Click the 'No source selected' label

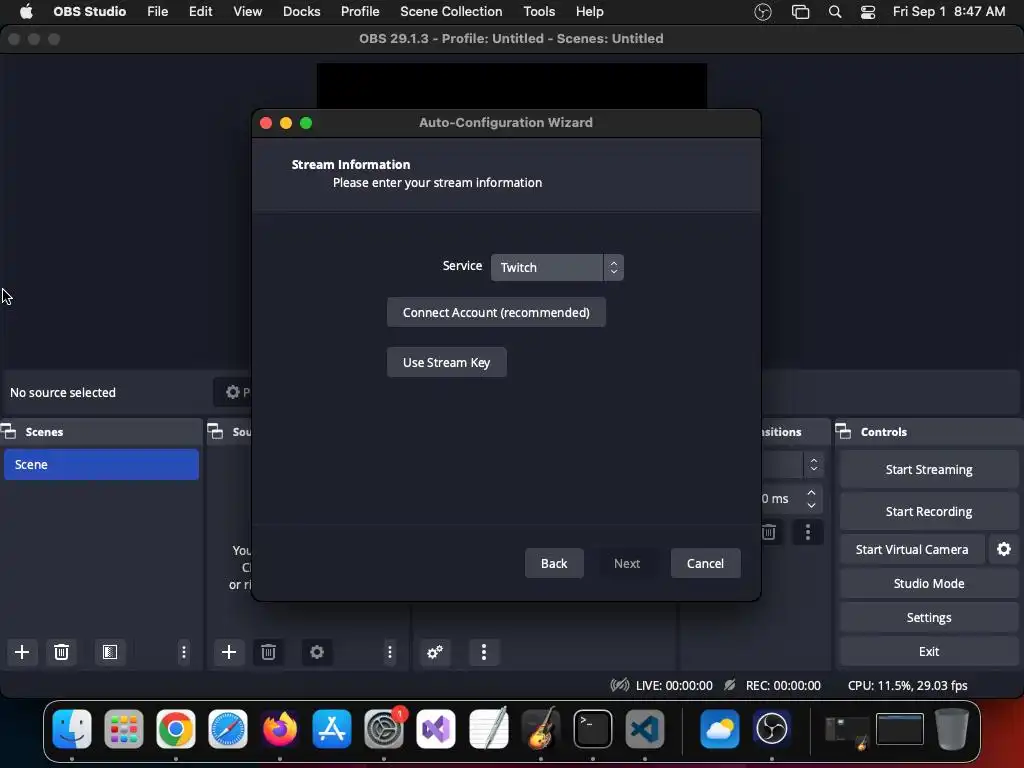63,392
